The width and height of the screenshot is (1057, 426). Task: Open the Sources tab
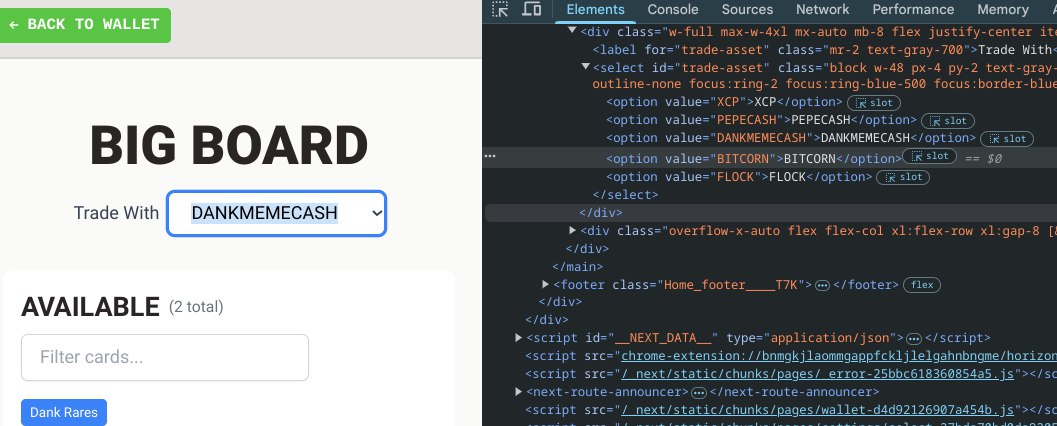tap(747, 9)
